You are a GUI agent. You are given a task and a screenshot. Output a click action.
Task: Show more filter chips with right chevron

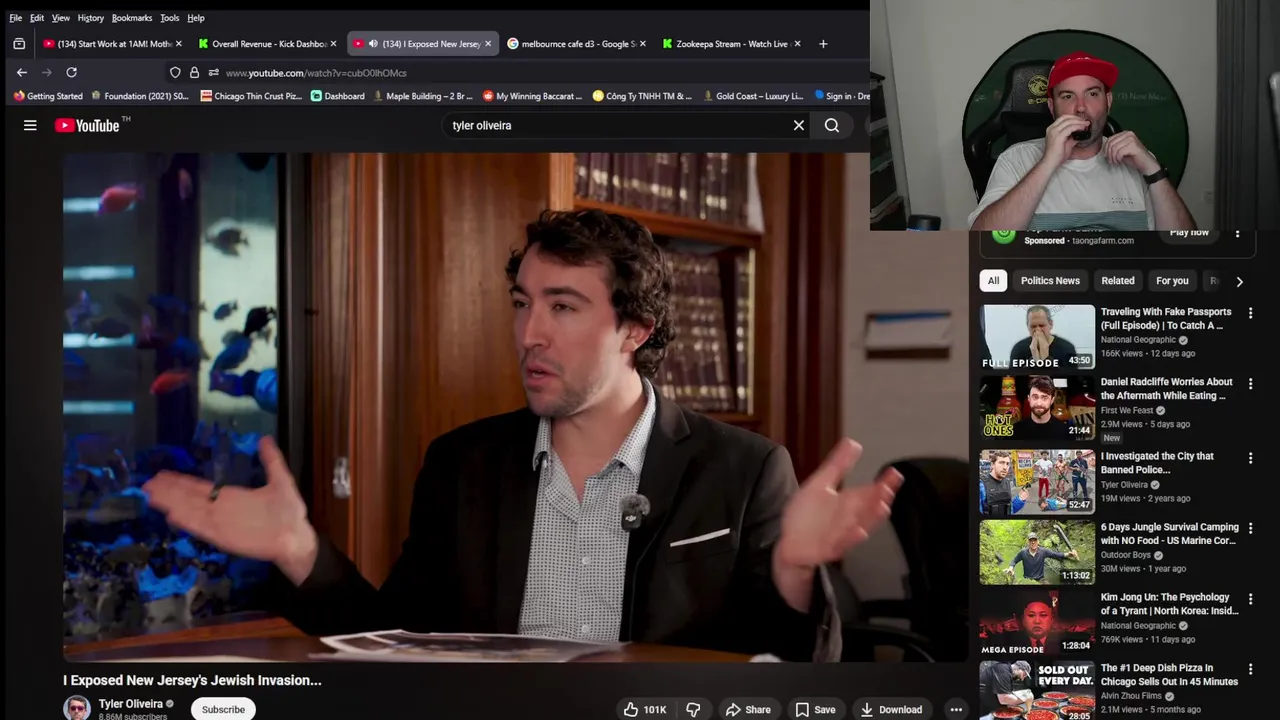coord(1239,281)
